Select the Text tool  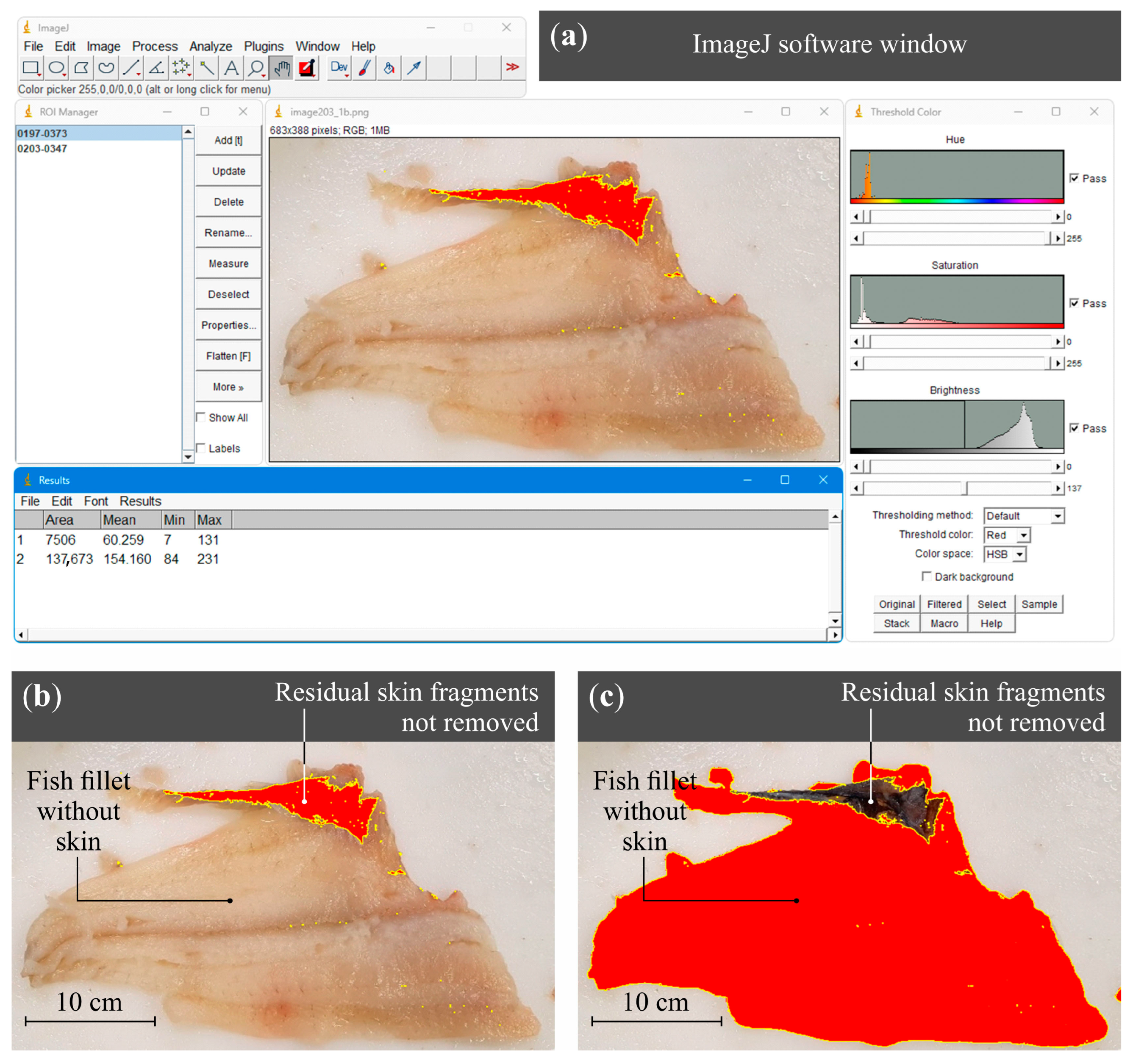click(x=231, y=68)
